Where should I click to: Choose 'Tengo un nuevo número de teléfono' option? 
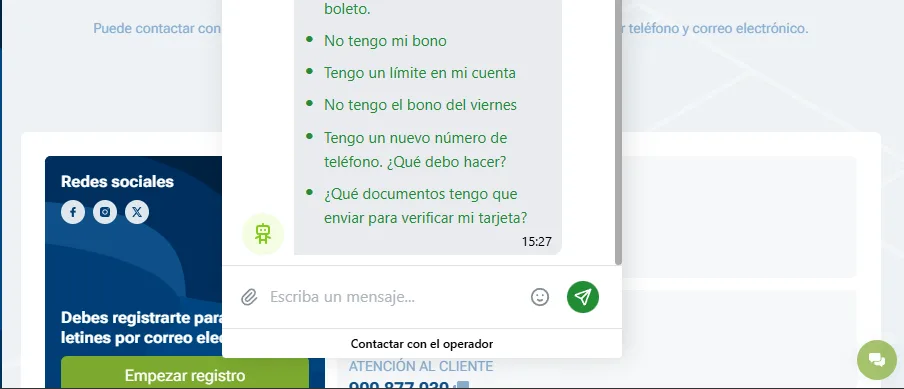coord(415,150)
